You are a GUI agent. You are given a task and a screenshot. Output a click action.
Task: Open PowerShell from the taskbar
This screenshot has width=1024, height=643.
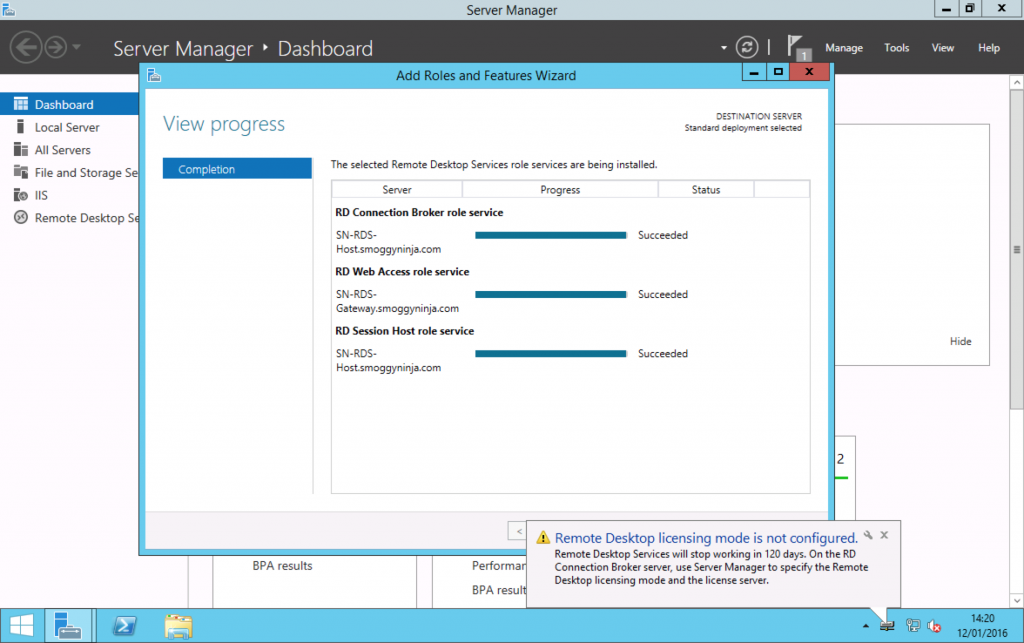pos(124,625)
